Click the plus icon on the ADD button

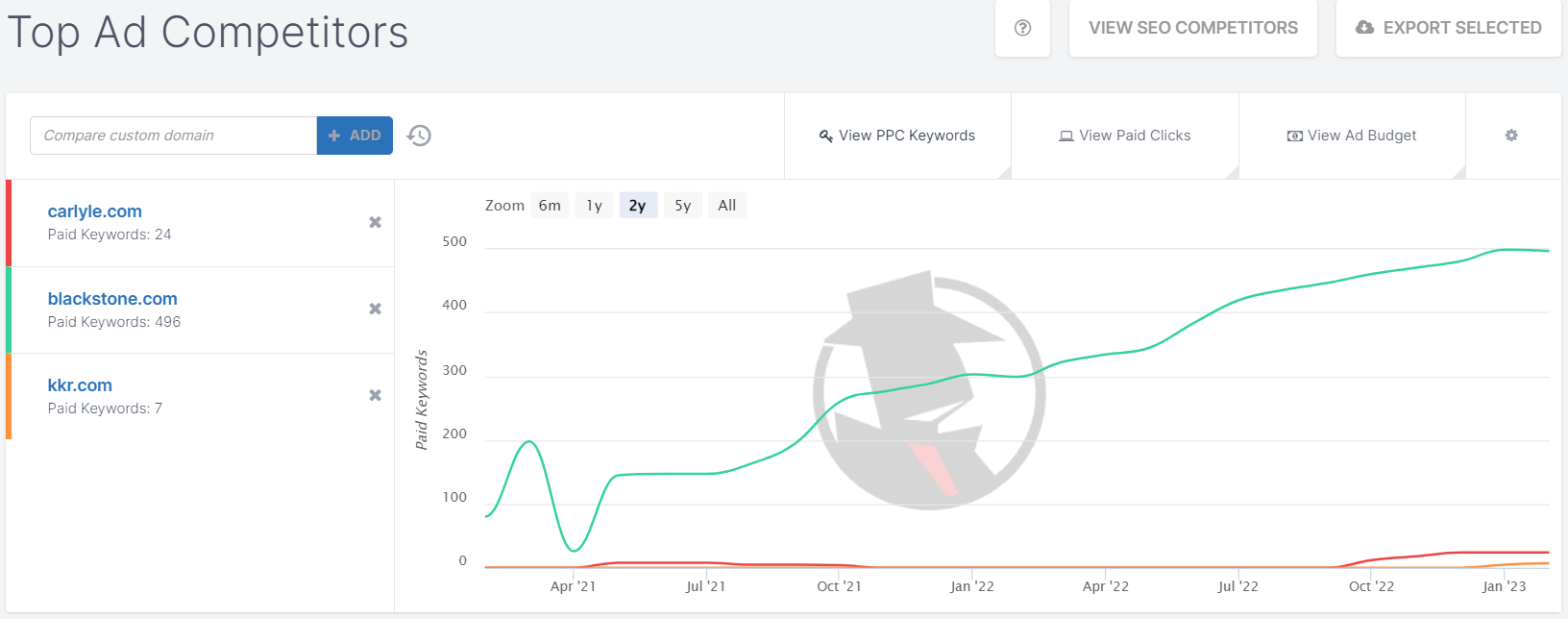(334, 136)
